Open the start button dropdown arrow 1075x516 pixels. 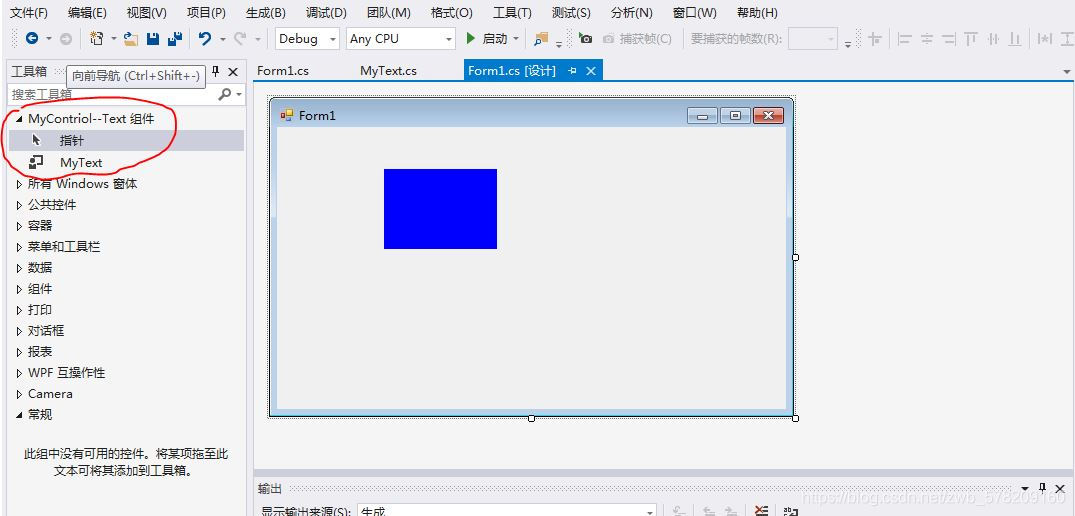pos(516,39)
